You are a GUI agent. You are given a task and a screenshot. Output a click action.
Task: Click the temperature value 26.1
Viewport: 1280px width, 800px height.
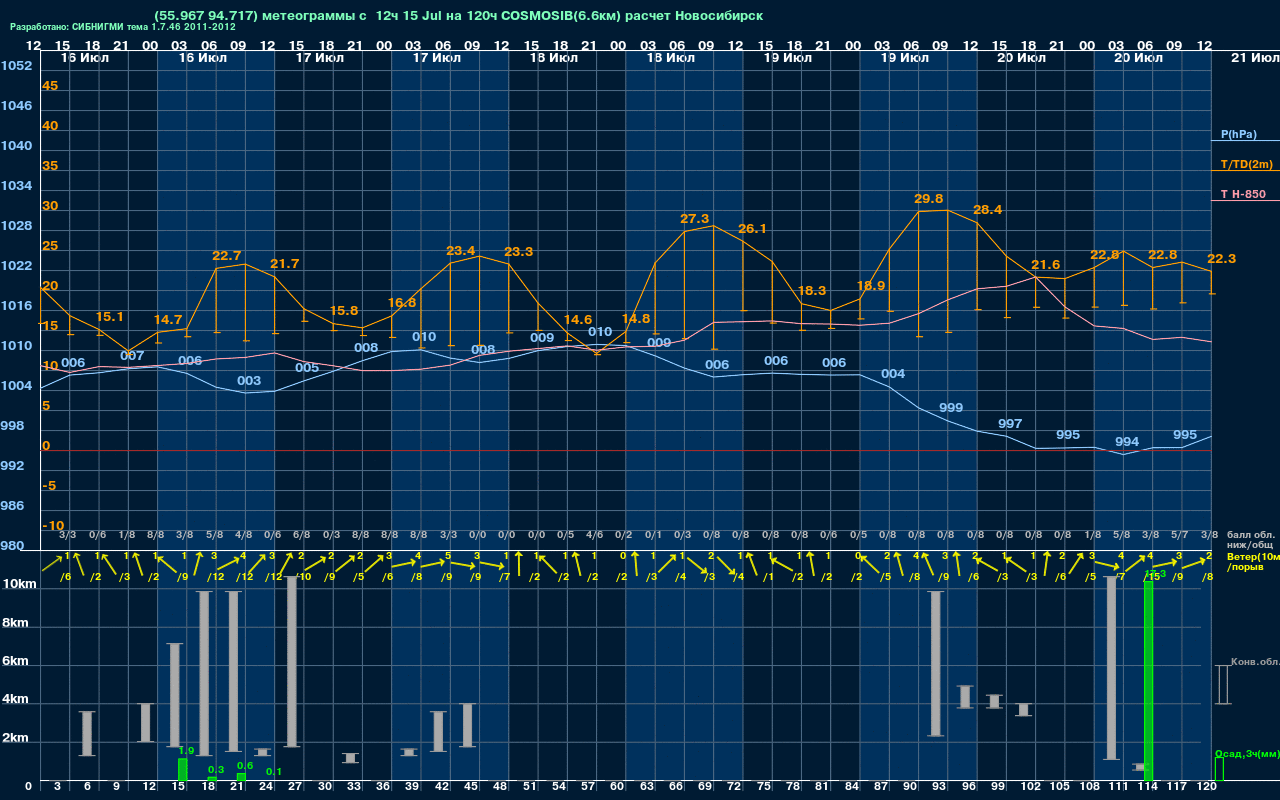click(752, 229)
